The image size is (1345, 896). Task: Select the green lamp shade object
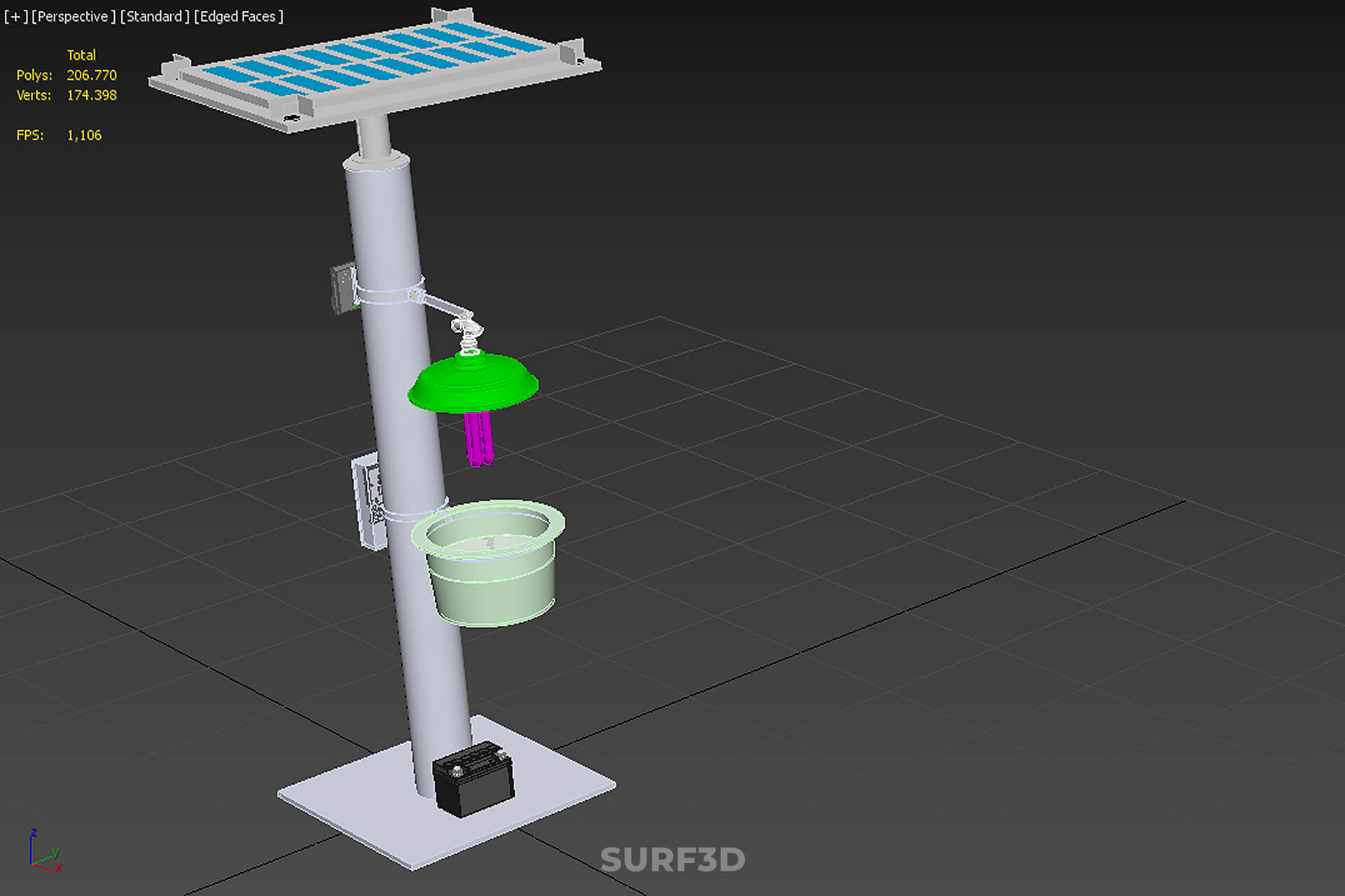[x=473, y=384]
